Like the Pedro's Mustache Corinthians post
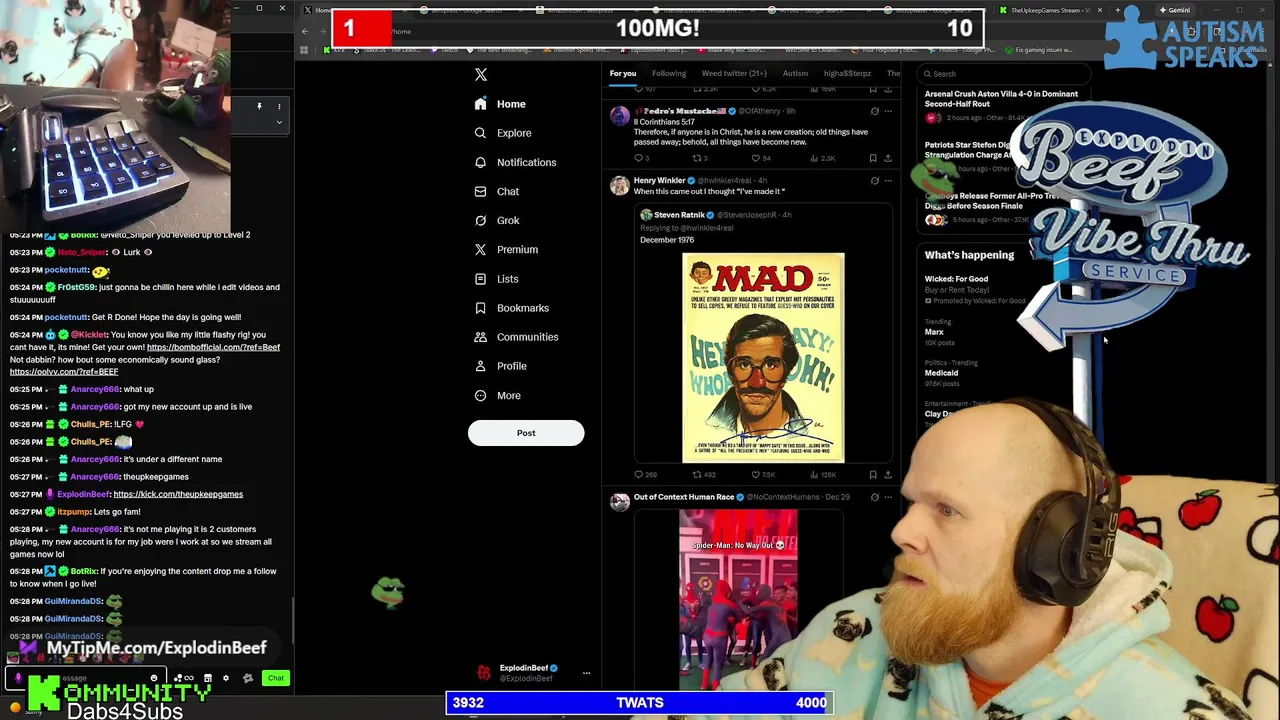This screenshot has width=1280, height=720. point(762,158)
